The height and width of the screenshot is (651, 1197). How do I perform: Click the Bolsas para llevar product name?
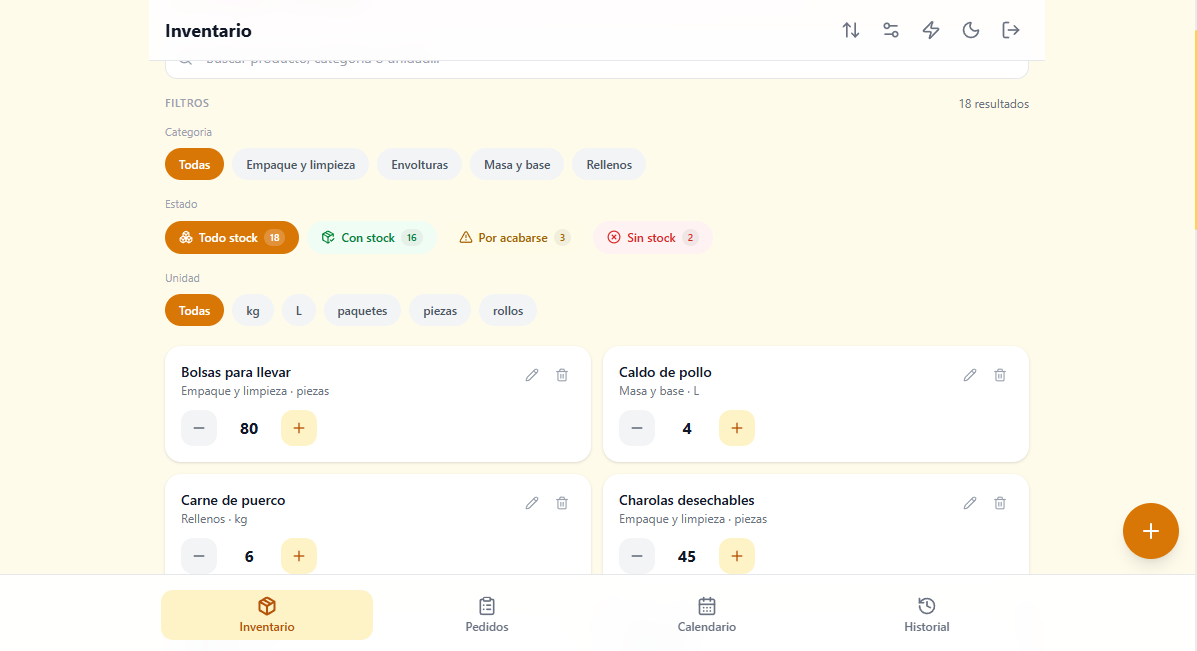(x=236, y=372)
